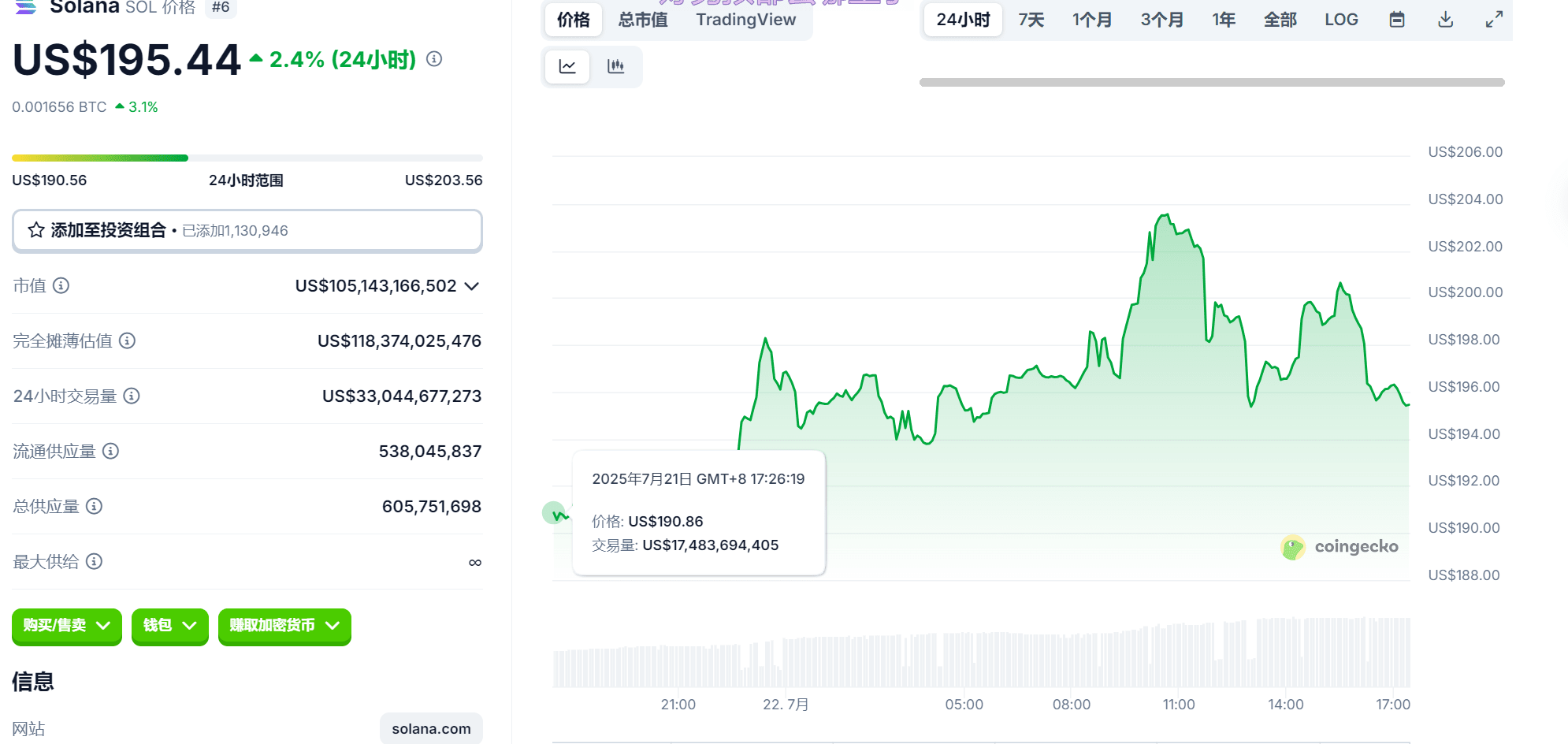Select the 1个月 time range
Viewport: 1568px width, 744px height.
pos(1092,20)
